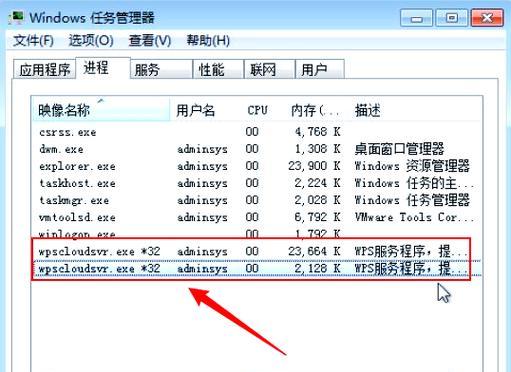Select the 进程 tab
Image resolution: width=511 pixels, height=372 pixels.
tap(103, 68)
